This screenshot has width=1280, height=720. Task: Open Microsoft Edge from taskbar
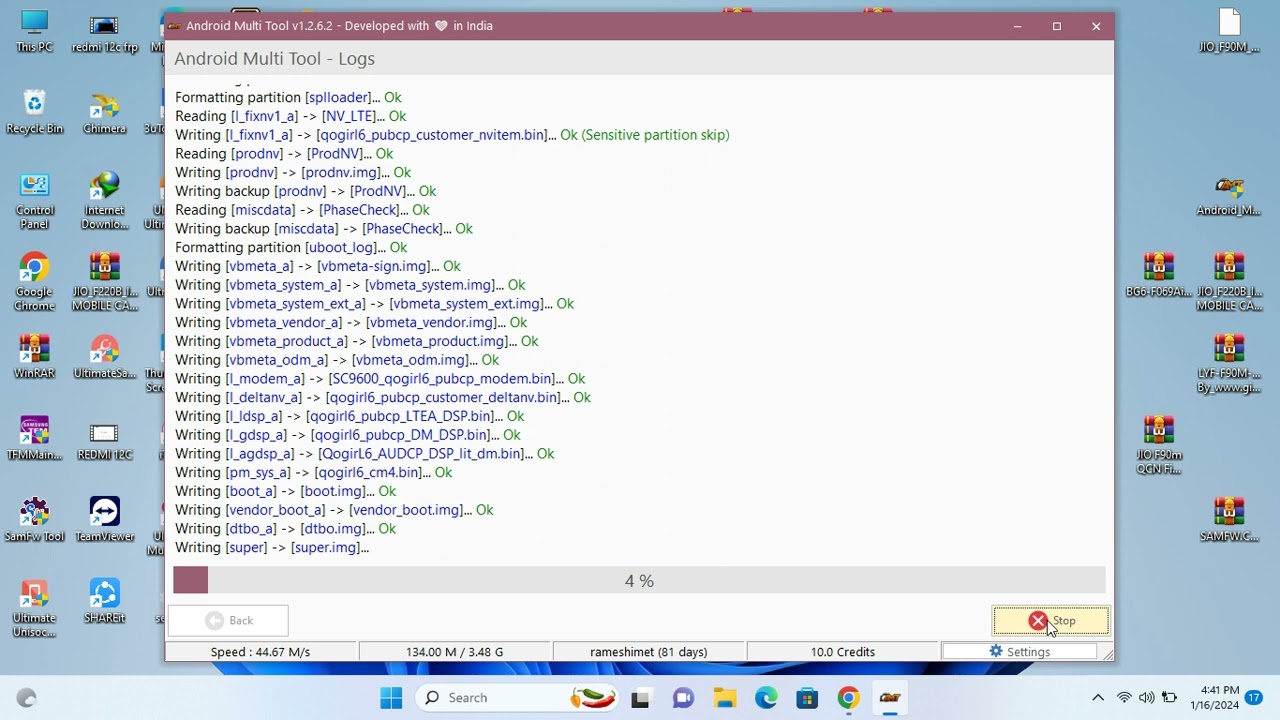coord(766,698)
